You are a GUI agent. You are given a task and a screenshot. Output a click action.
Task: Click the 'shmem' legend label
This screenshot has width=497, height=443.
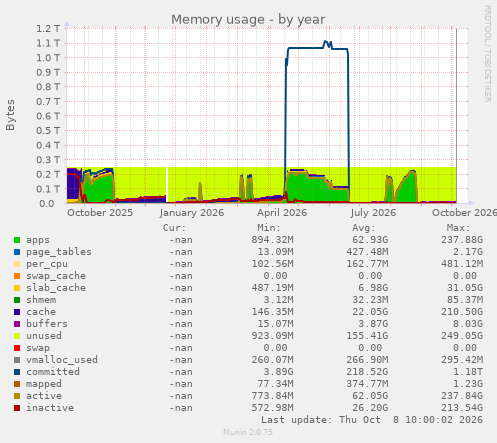pyautogui.click(x=41, y=300)
